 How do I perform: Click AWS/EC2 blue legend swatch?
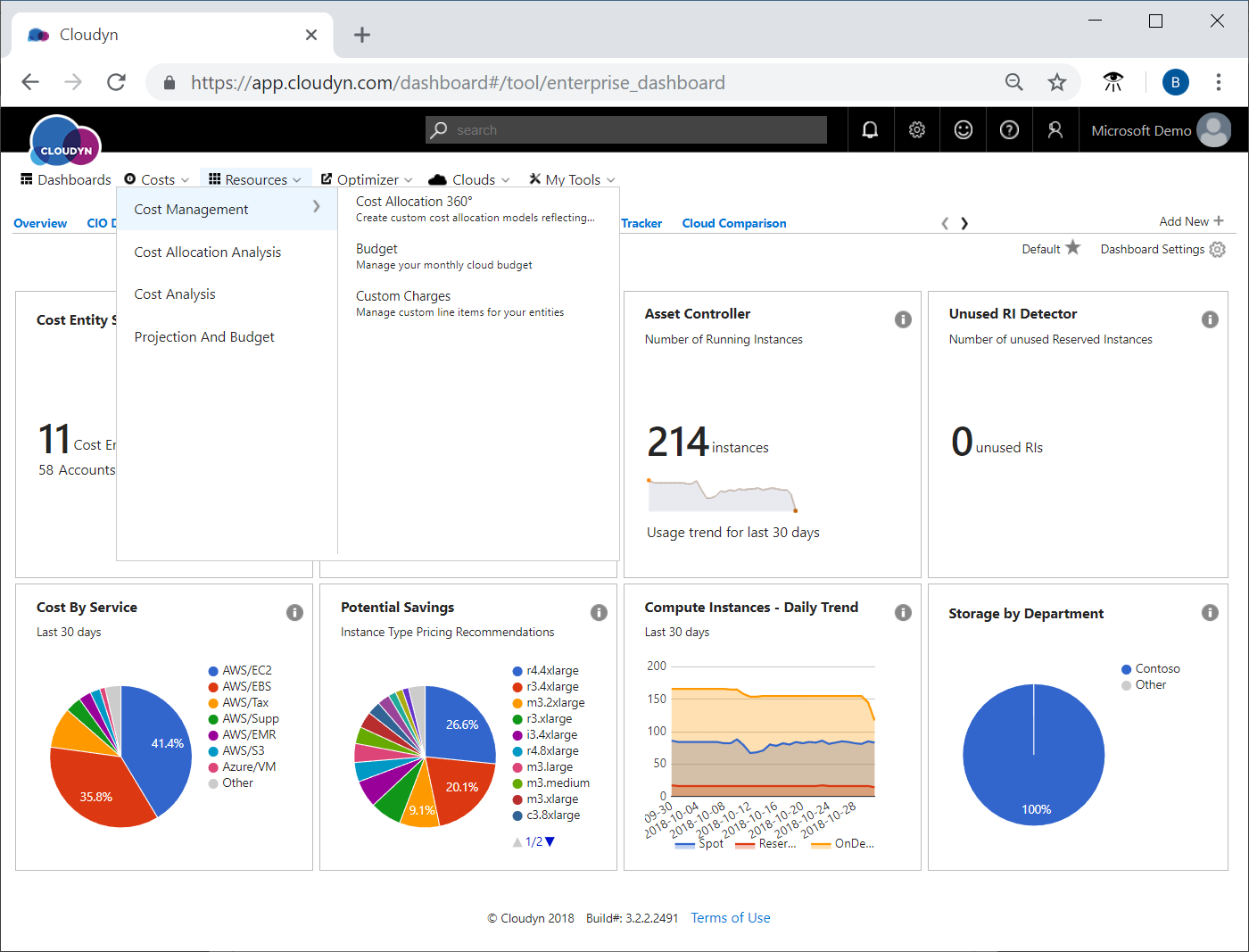[213, 671]
